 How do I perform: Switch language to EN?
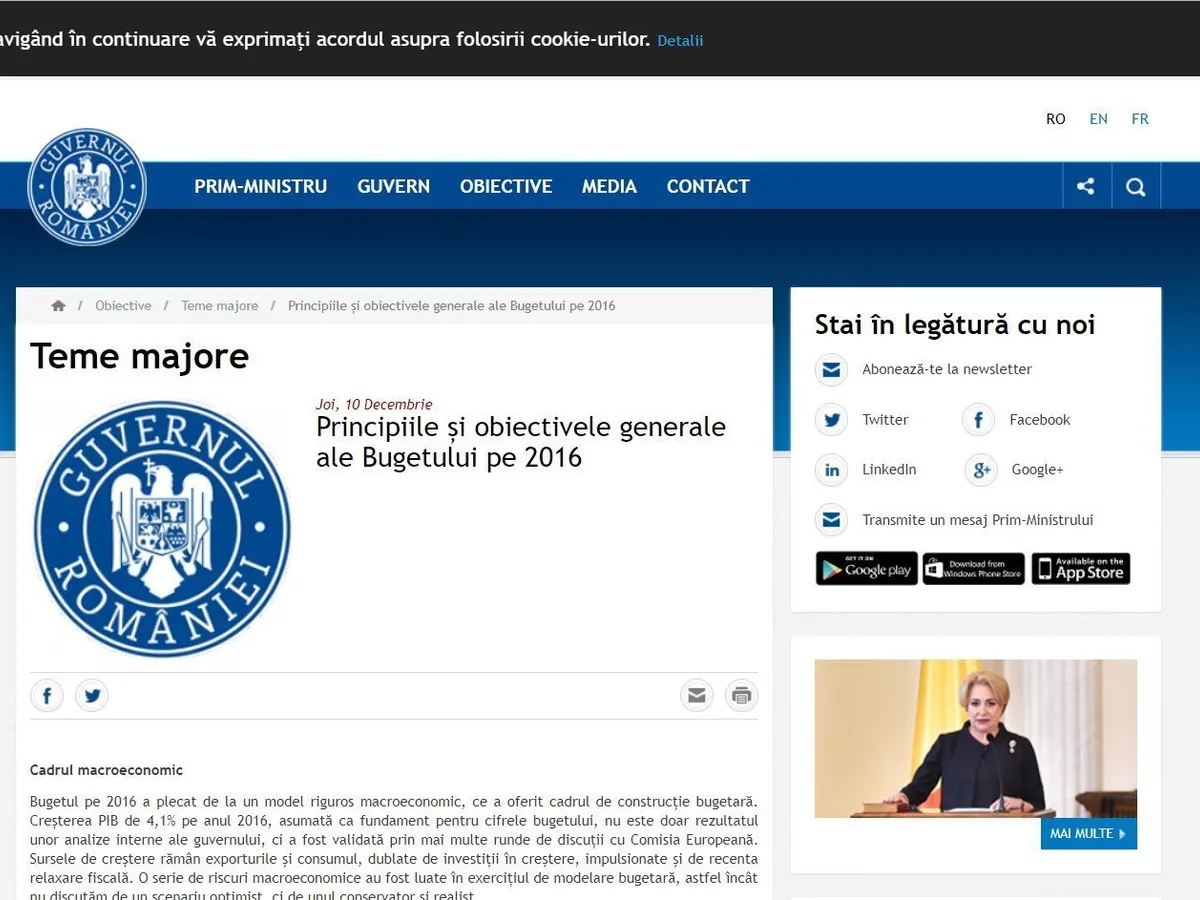coord(1098,119)
